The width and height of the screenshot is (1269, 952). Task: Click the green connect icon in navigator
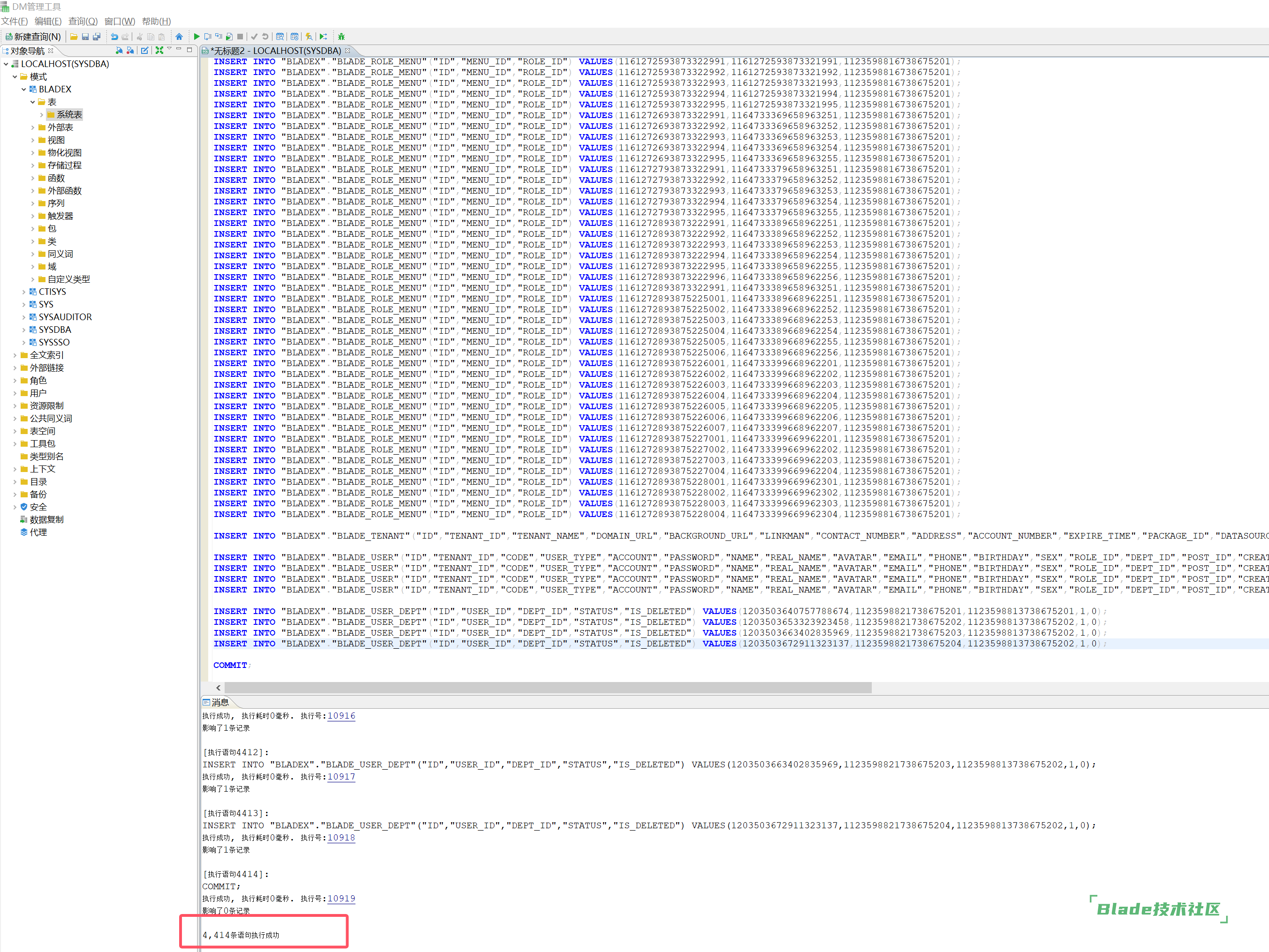point(119,51)
